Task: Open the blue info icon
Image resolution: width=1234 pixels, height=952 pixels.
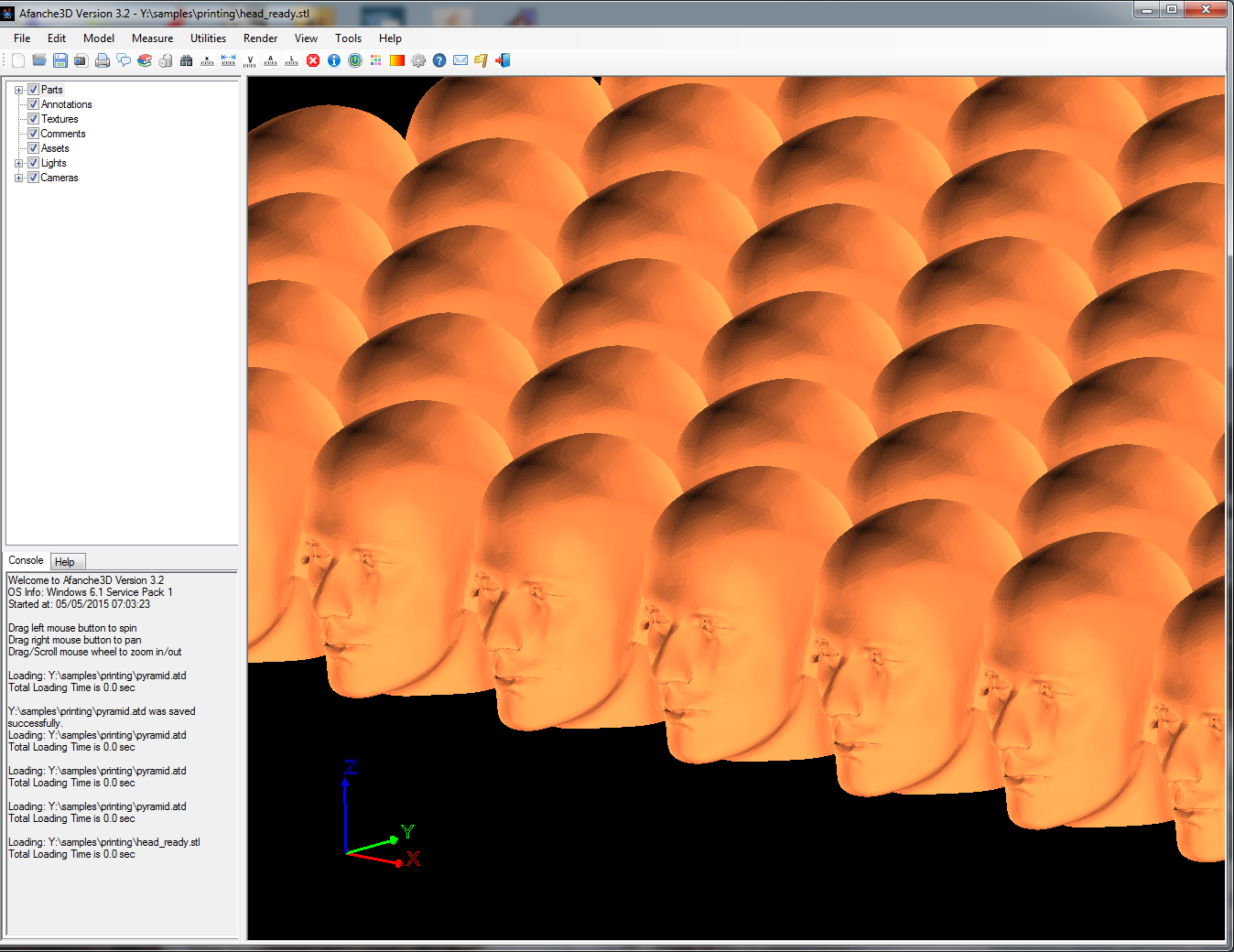Action: click(x=334, y=60)
